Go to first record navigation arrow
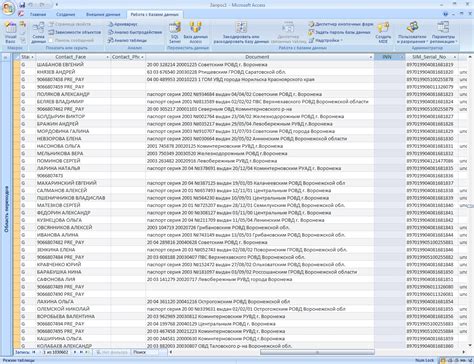Viewport: 474px width, 364px height. point(34,352)
